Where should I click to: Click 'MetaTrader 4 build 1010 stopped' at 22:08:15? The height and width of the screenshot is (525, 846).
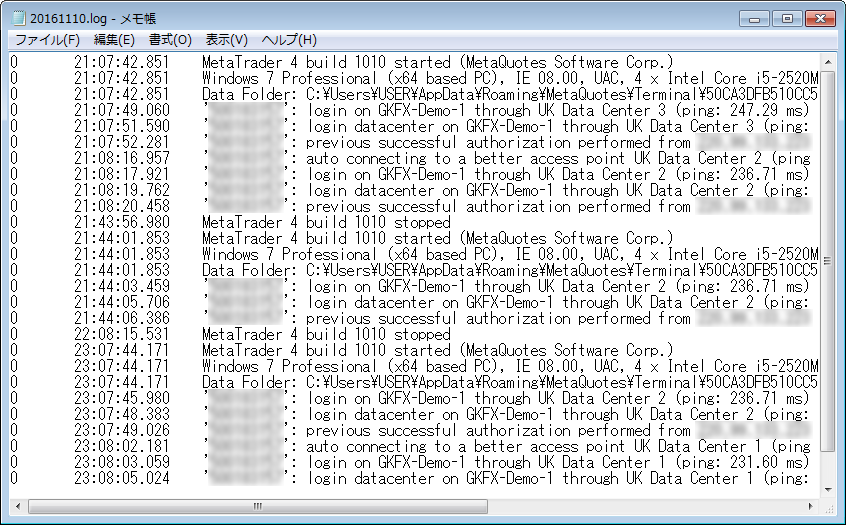click(326, 334)
